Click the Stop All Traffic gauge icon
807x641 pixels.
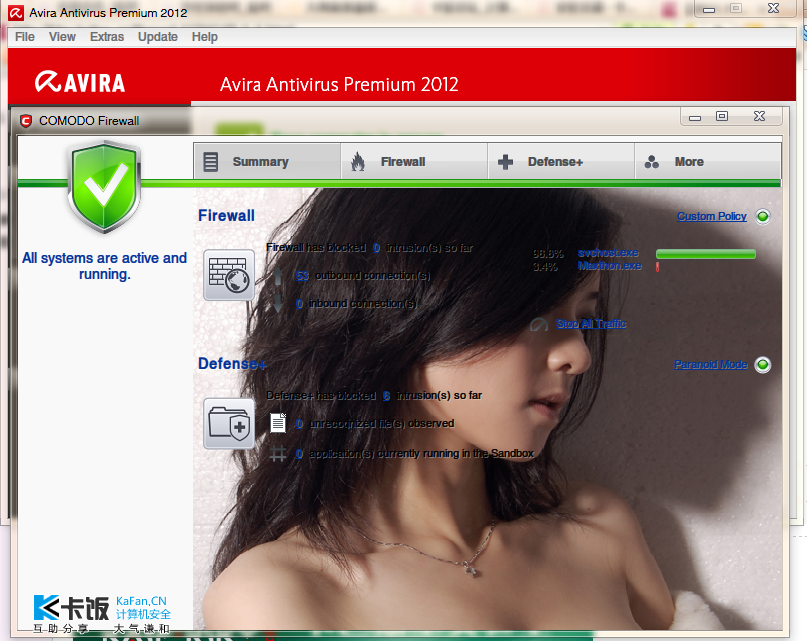540,325
